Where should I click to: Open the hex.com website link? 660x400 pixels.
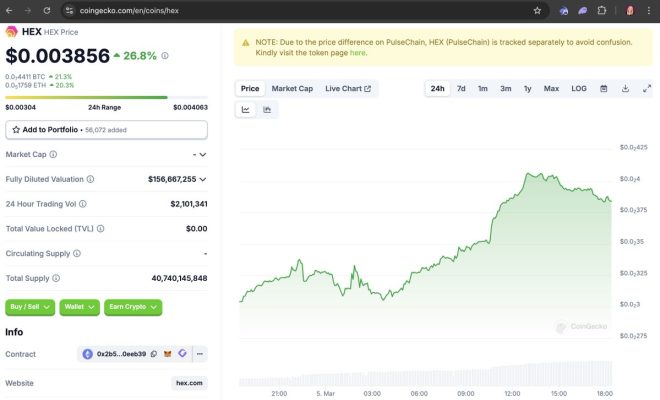pos(189,383)
